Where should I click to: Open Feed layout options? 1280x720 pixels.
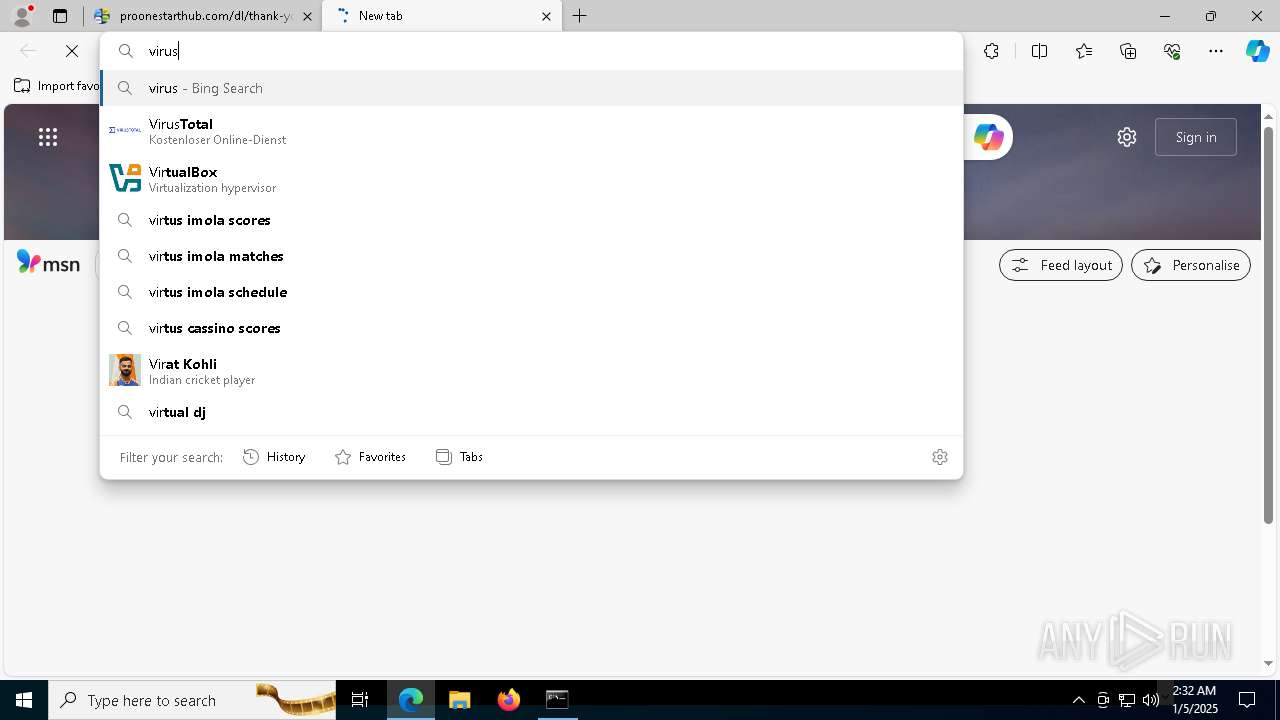(1061, 265)
